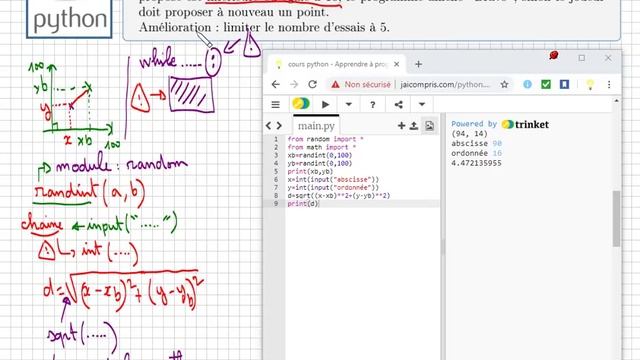This screenshot has height=360, width=640.
Task: Click page scroll-up arrow at top right
Action: (616, 100)
